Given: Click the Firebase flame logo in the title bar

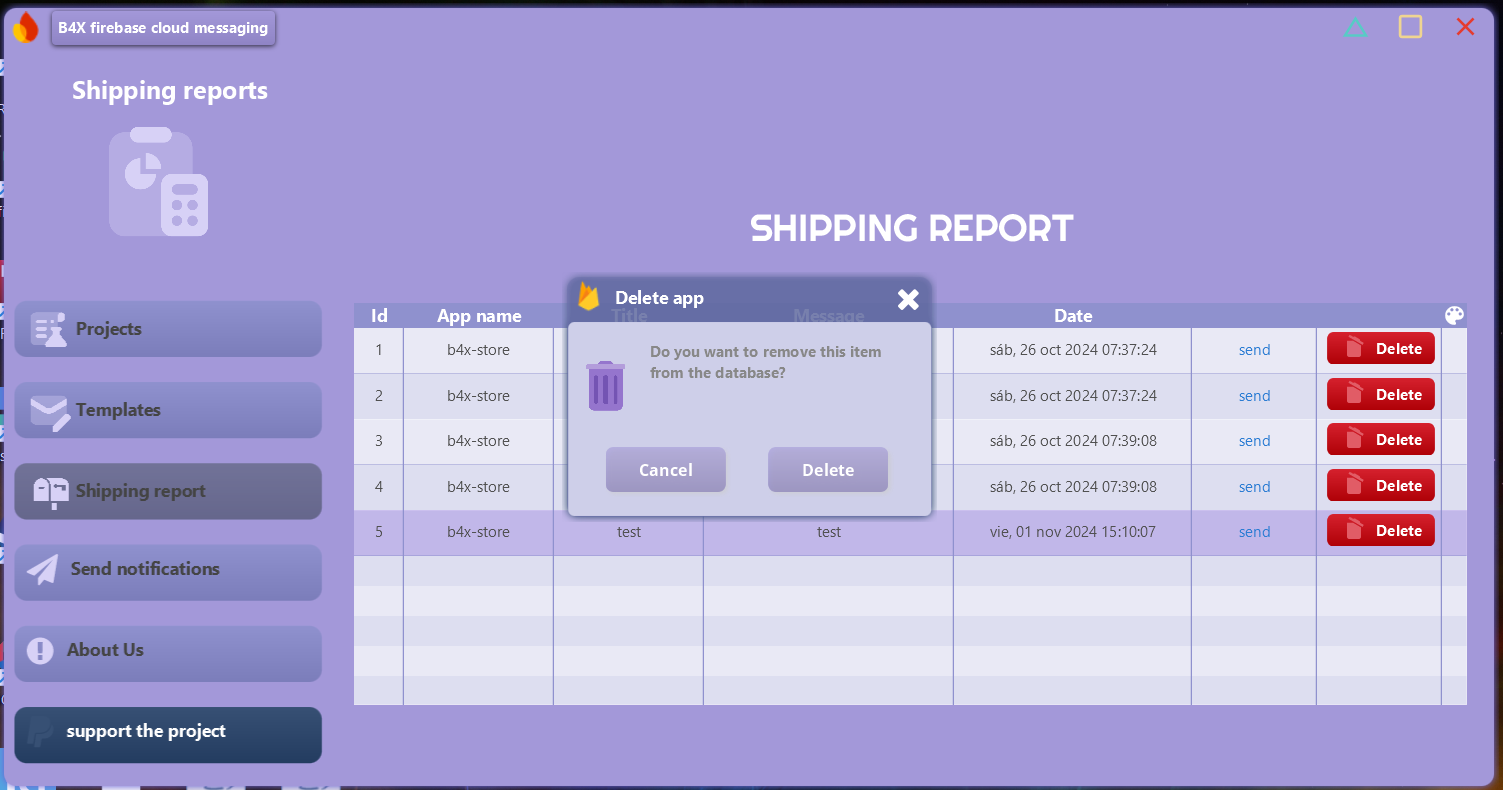Looking at the screenshot, I should coord(25,27).
